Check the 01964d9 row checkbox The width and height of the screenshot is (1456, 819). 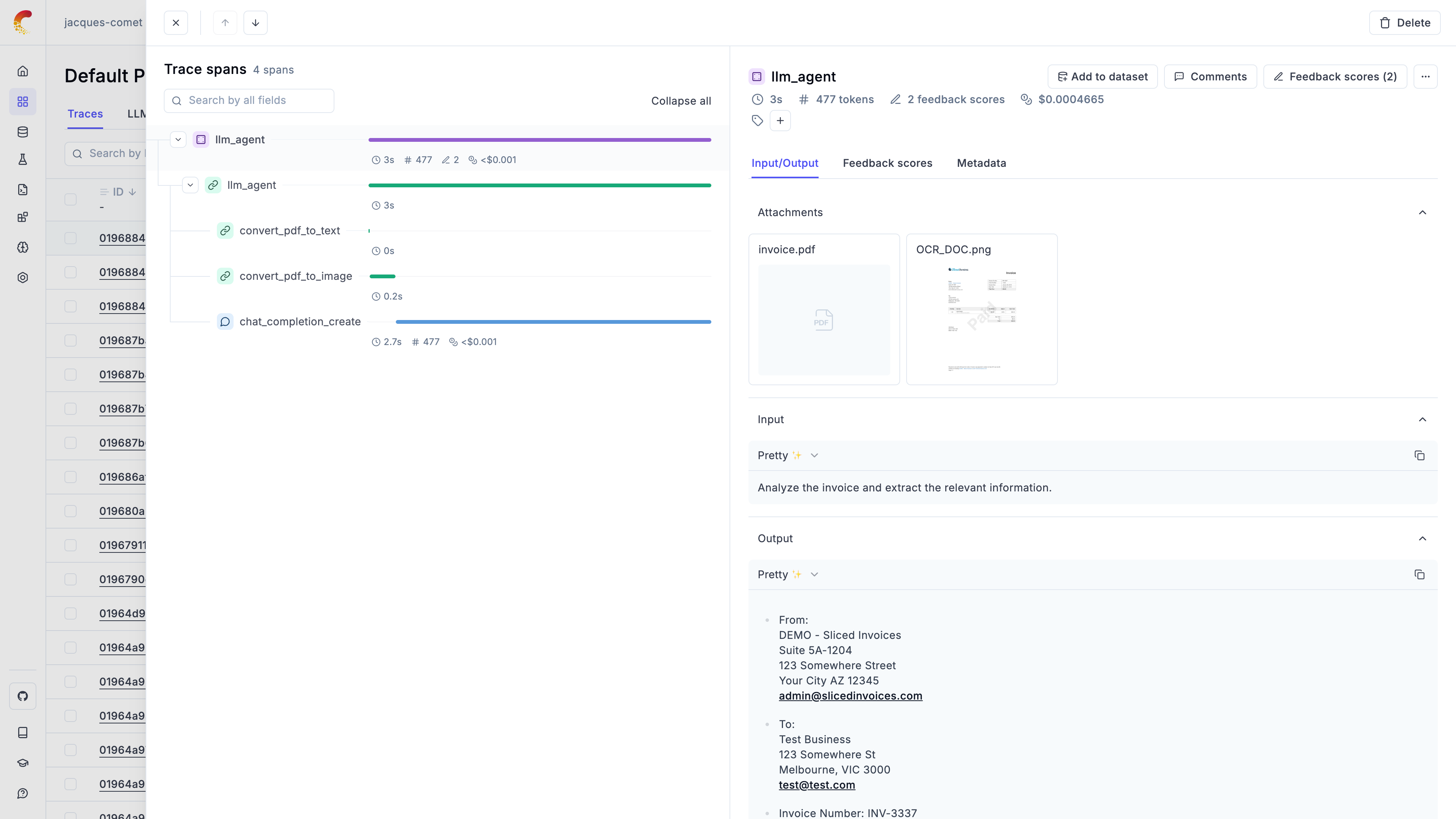(x=70, y=613)
